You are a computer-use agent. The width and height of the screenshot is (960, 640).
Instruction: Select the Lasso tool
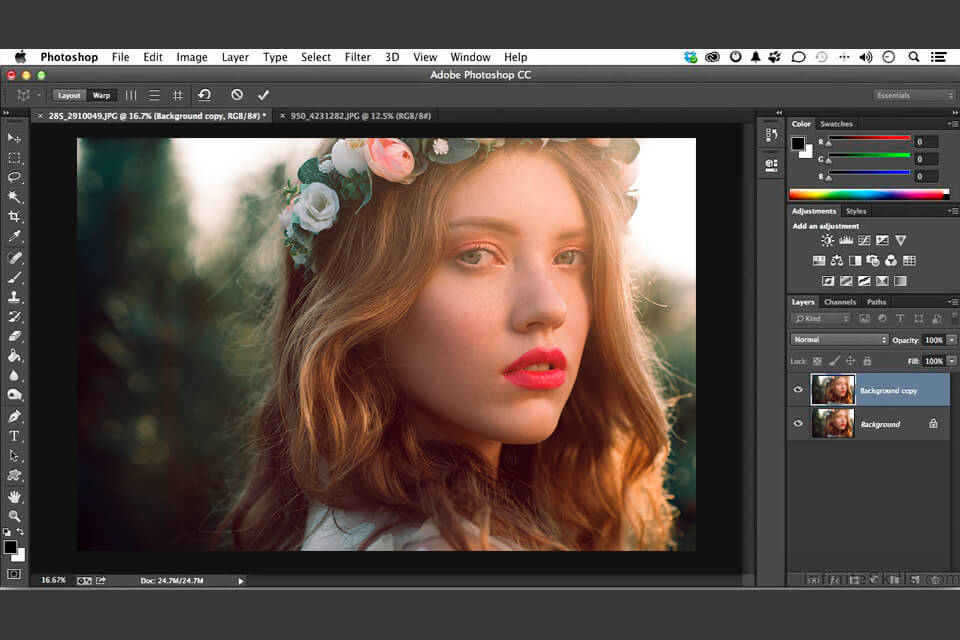pyautogui.click(x=14, y=177)
